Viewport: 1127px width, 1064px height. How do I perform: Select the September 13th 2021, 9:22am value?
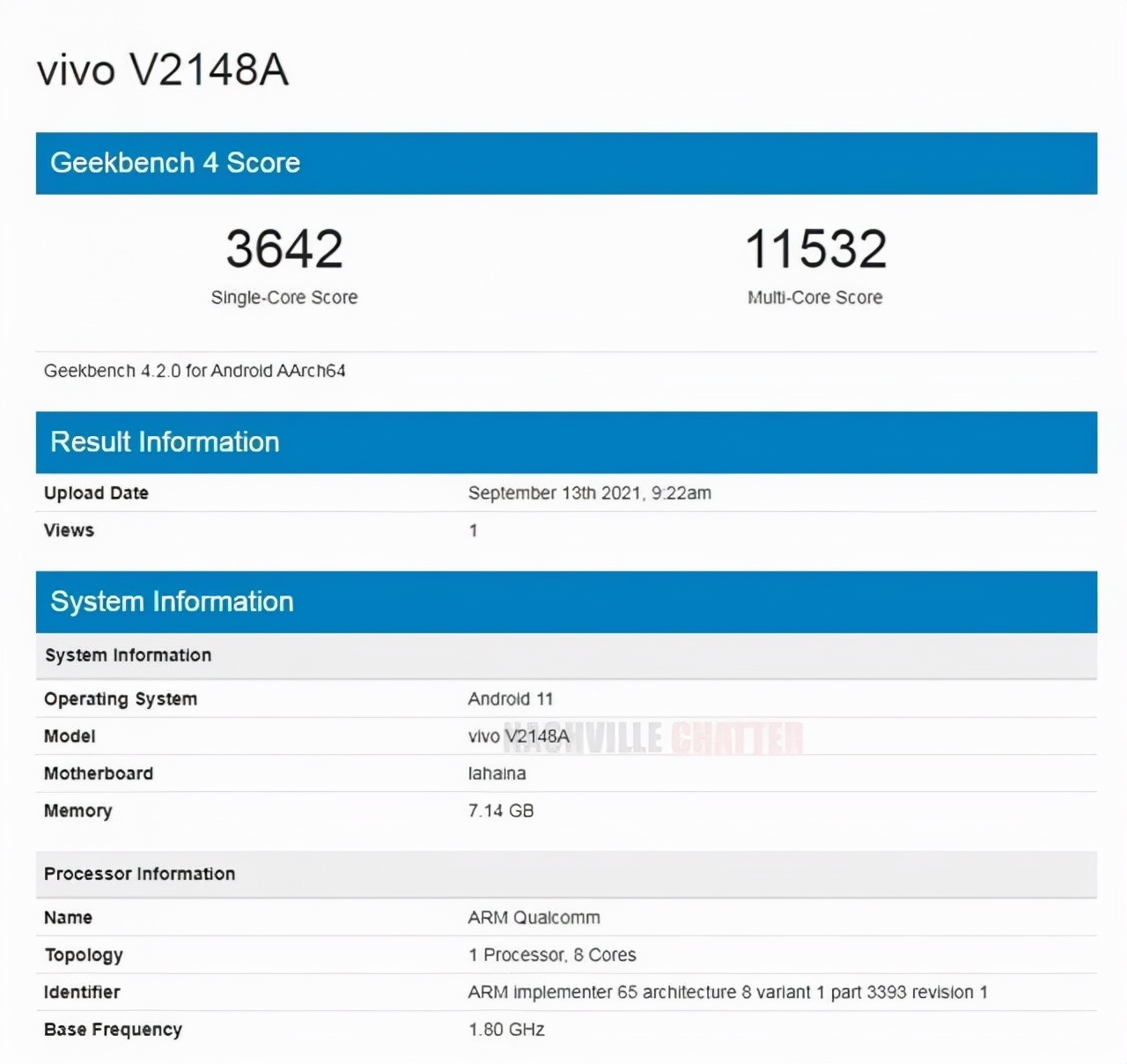(x=590, y=493)
